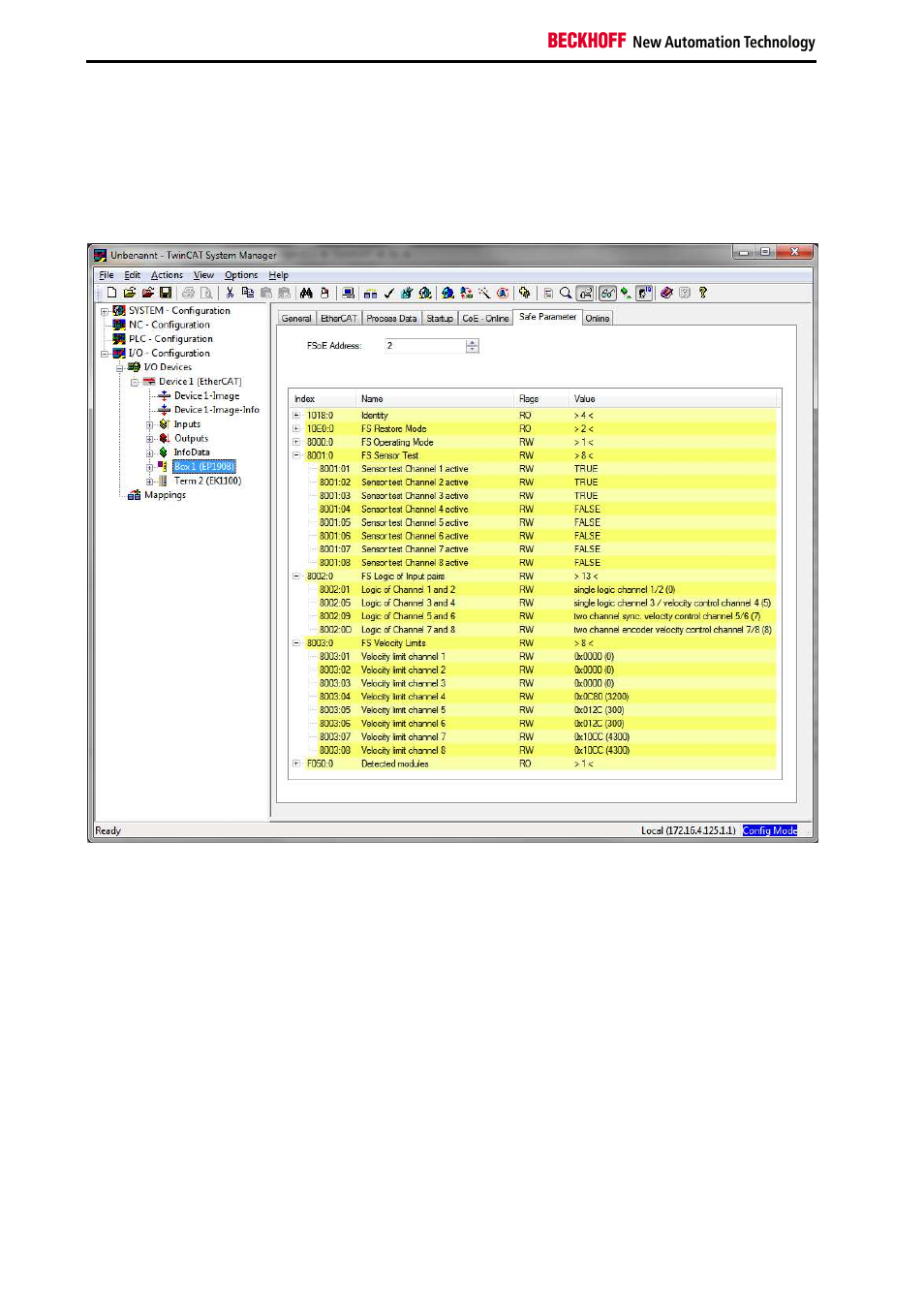Switch to the EtherCAT tab

(x=339, y=319)
